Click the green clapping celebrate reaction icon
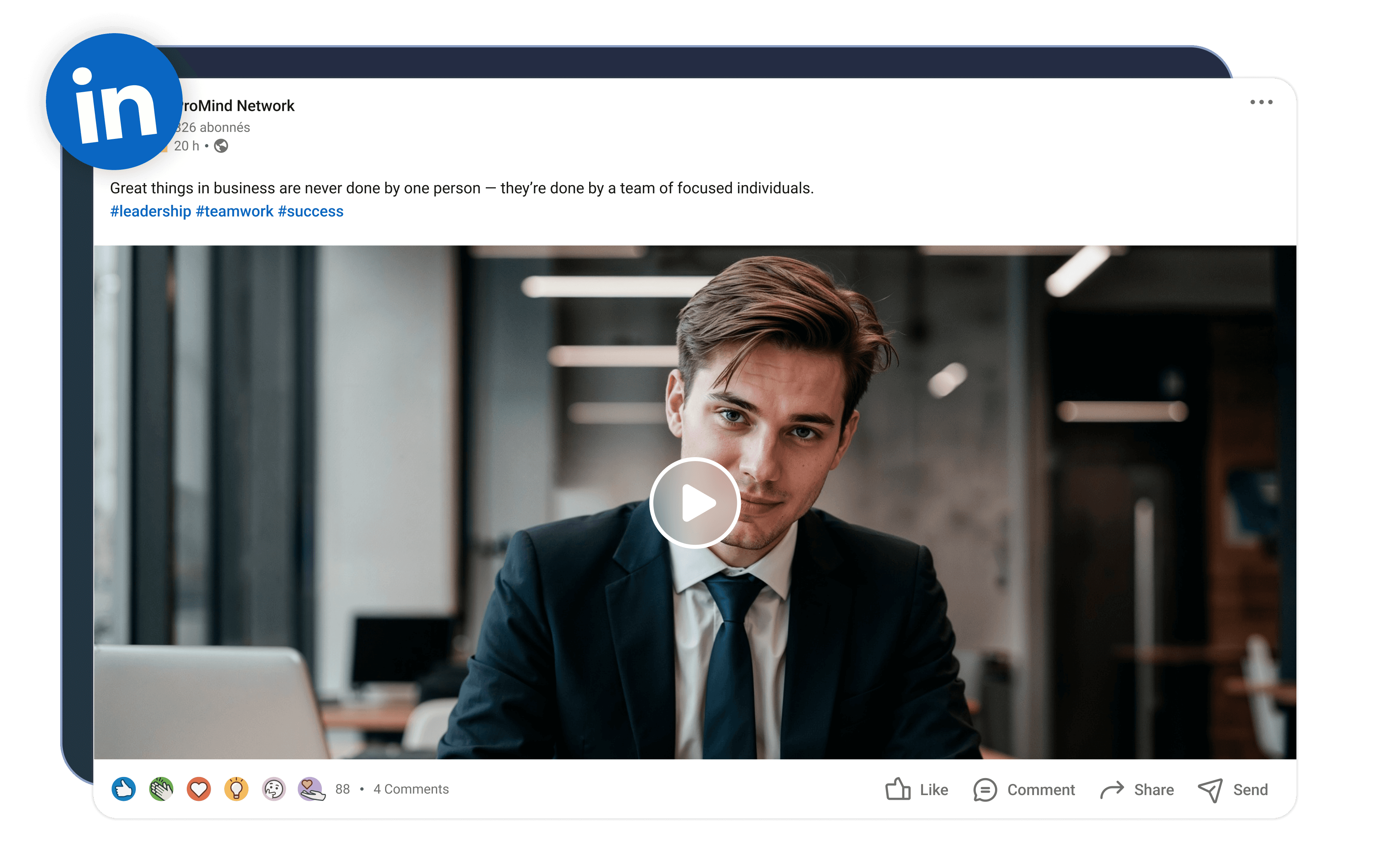This screenshot has height=868, width=1389. (161, 789)
